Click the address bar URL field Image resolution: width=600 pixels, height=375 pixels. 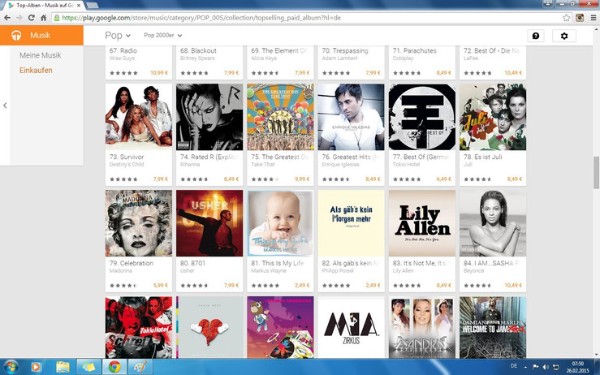point(306,18)
